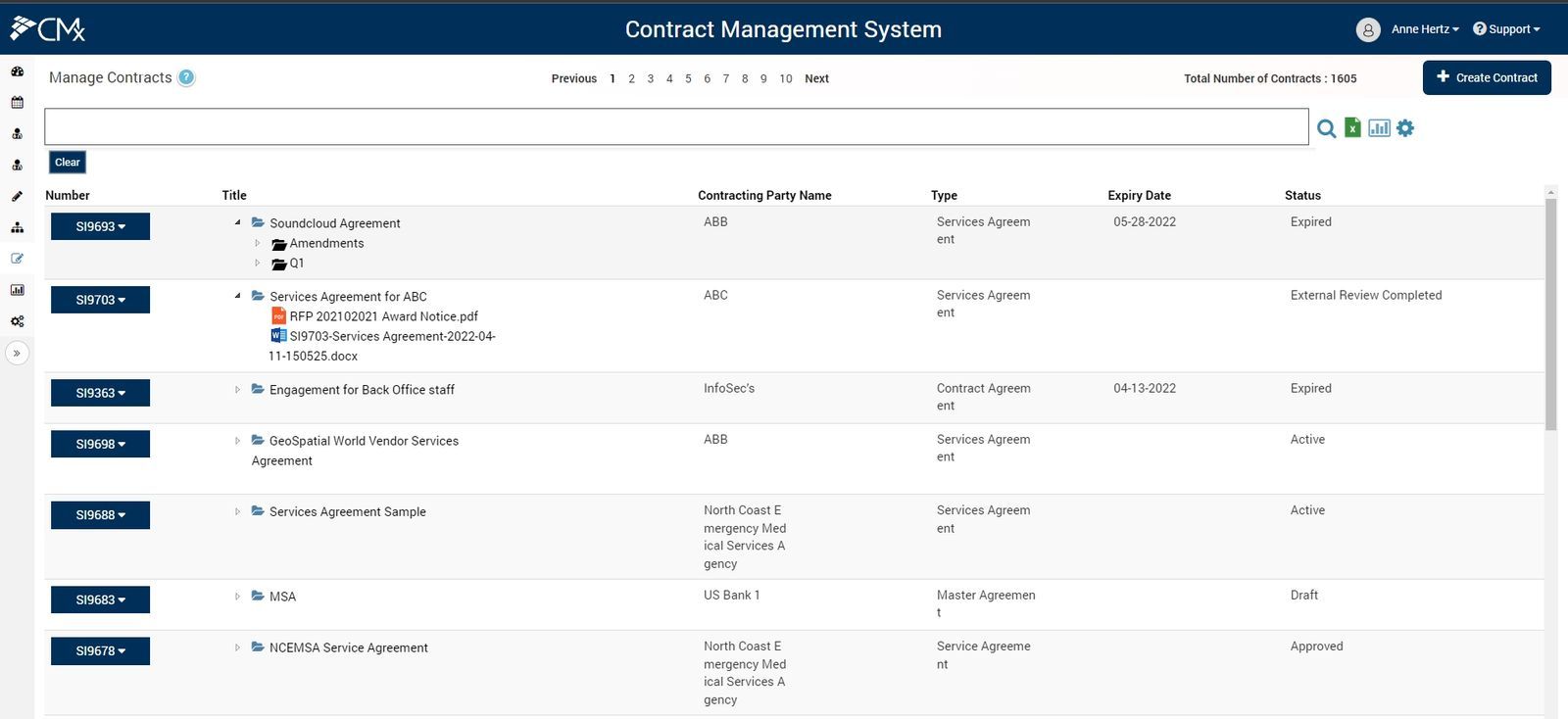Viewport: 1568px width, 719px height.
Task: Click the Create Contract button
Action: [x=1487, y=77]
